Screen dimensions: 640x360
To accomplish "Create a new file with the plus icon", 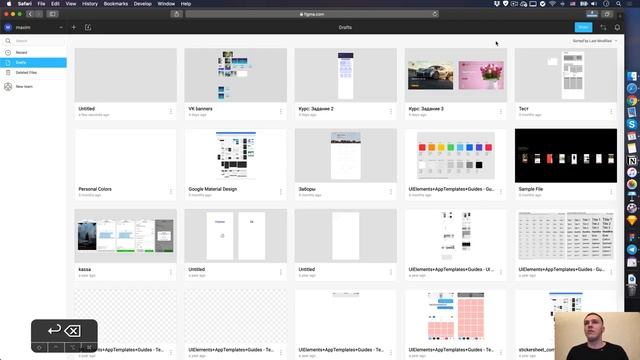I will 74,27.
